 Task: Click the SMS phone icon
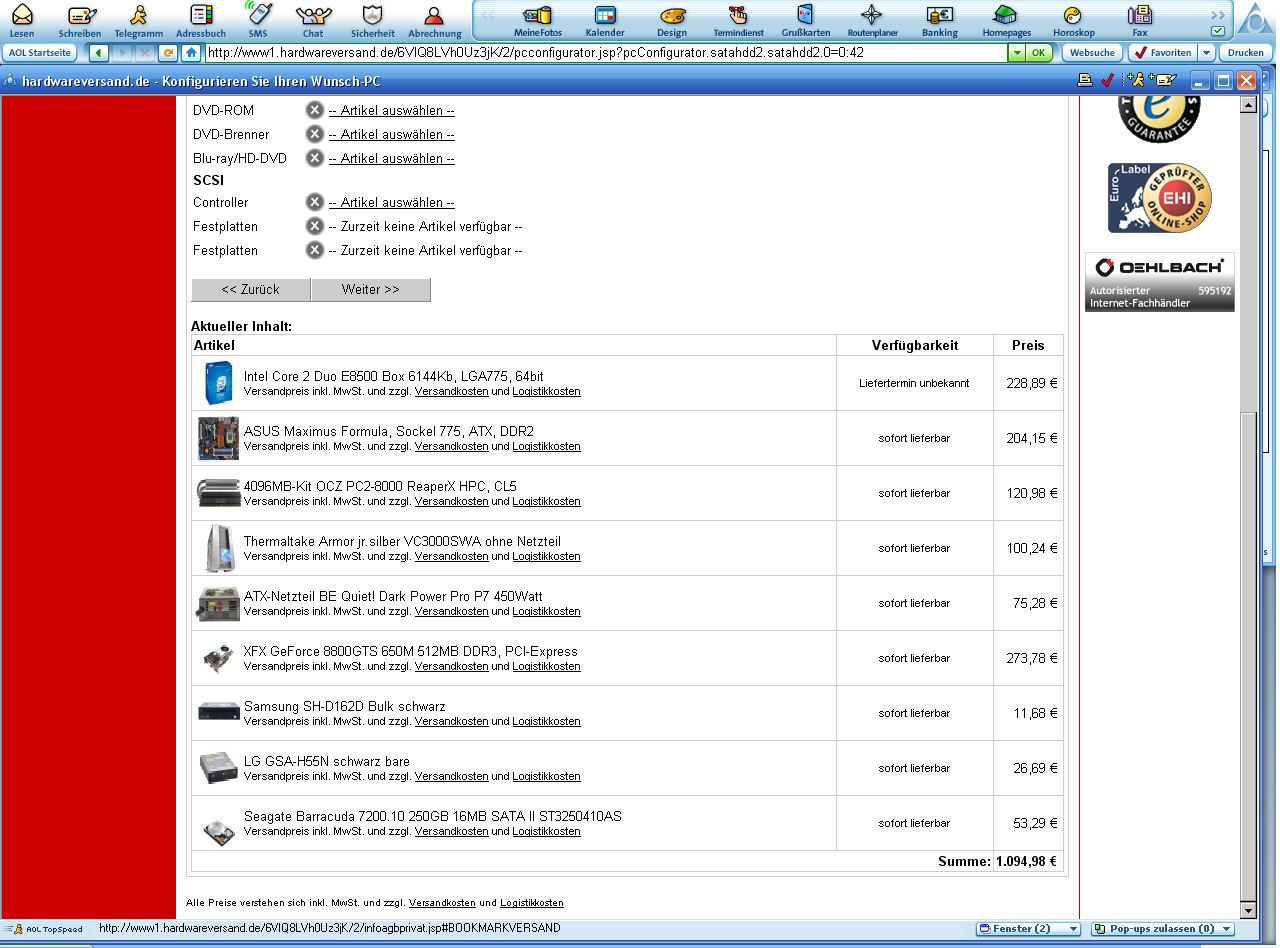tap(258, 19)
